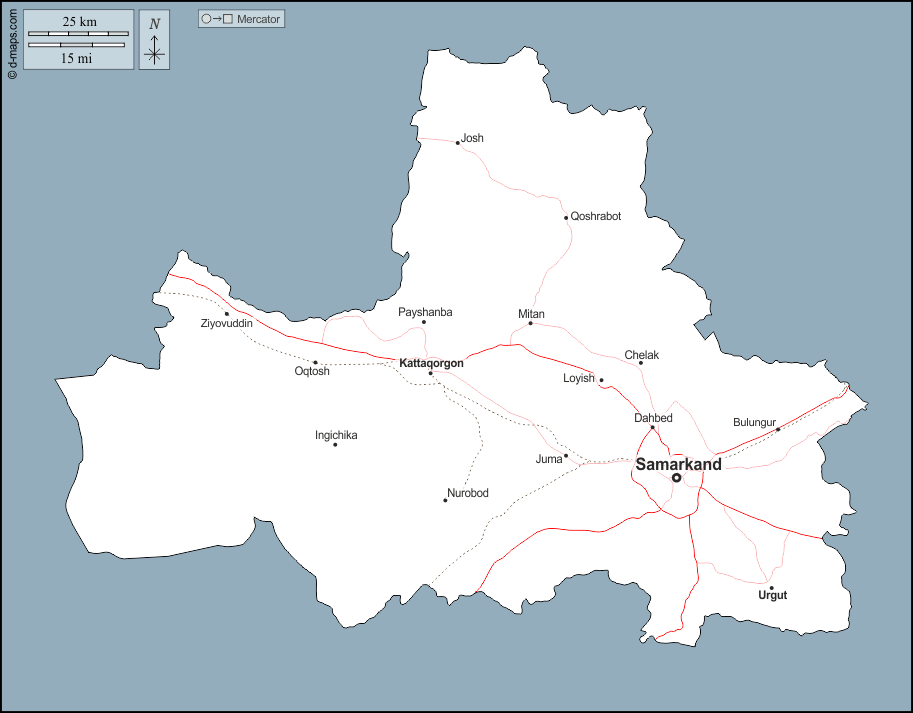Click the Ziyovuddin town label

point(226,324)
